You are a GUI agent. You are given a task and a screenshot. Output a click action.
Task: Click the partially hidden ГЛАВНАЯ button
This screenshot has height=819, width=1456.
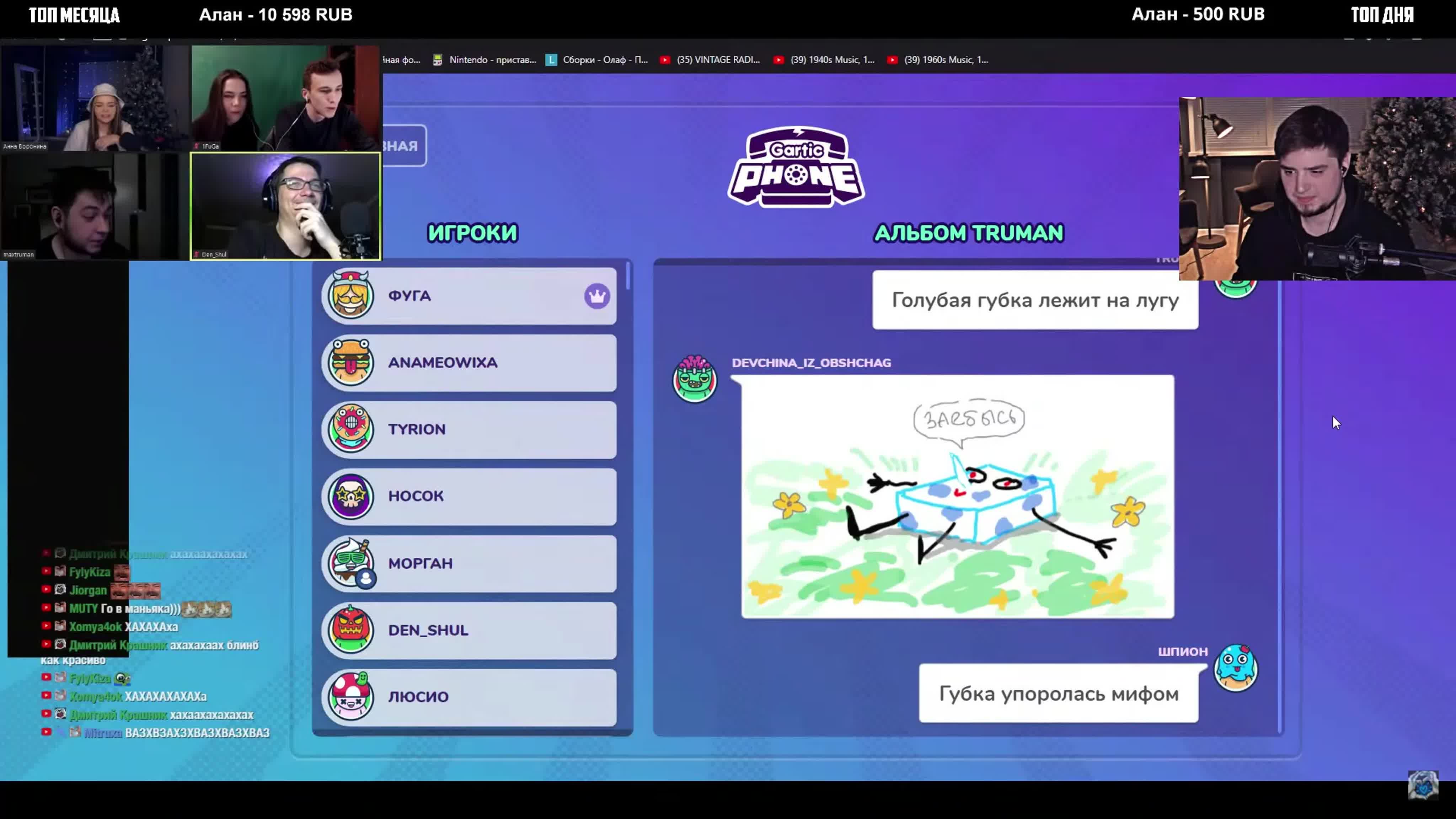coord(403,146)
